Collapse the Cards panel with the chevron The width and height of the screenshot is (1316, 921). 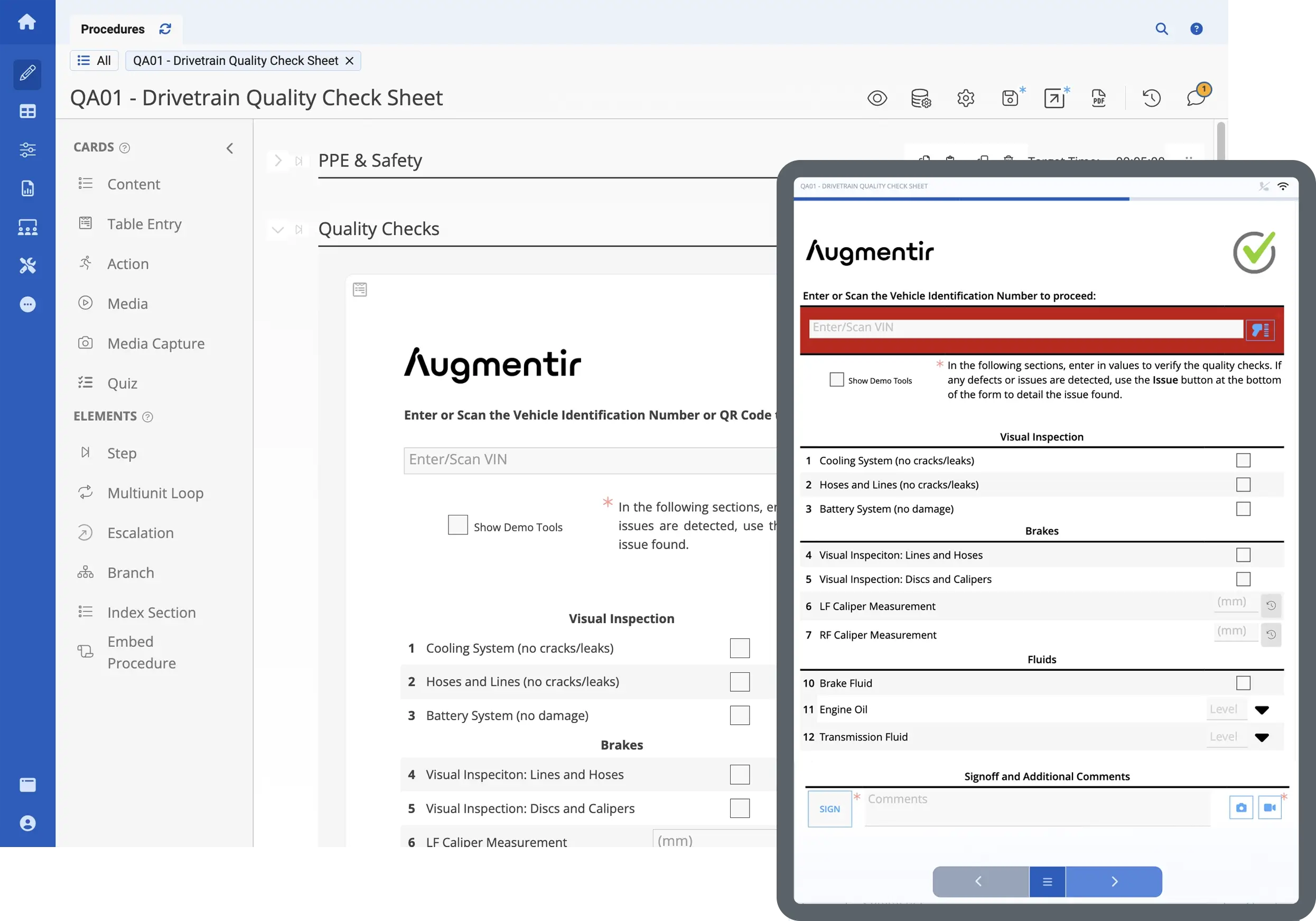229,148
